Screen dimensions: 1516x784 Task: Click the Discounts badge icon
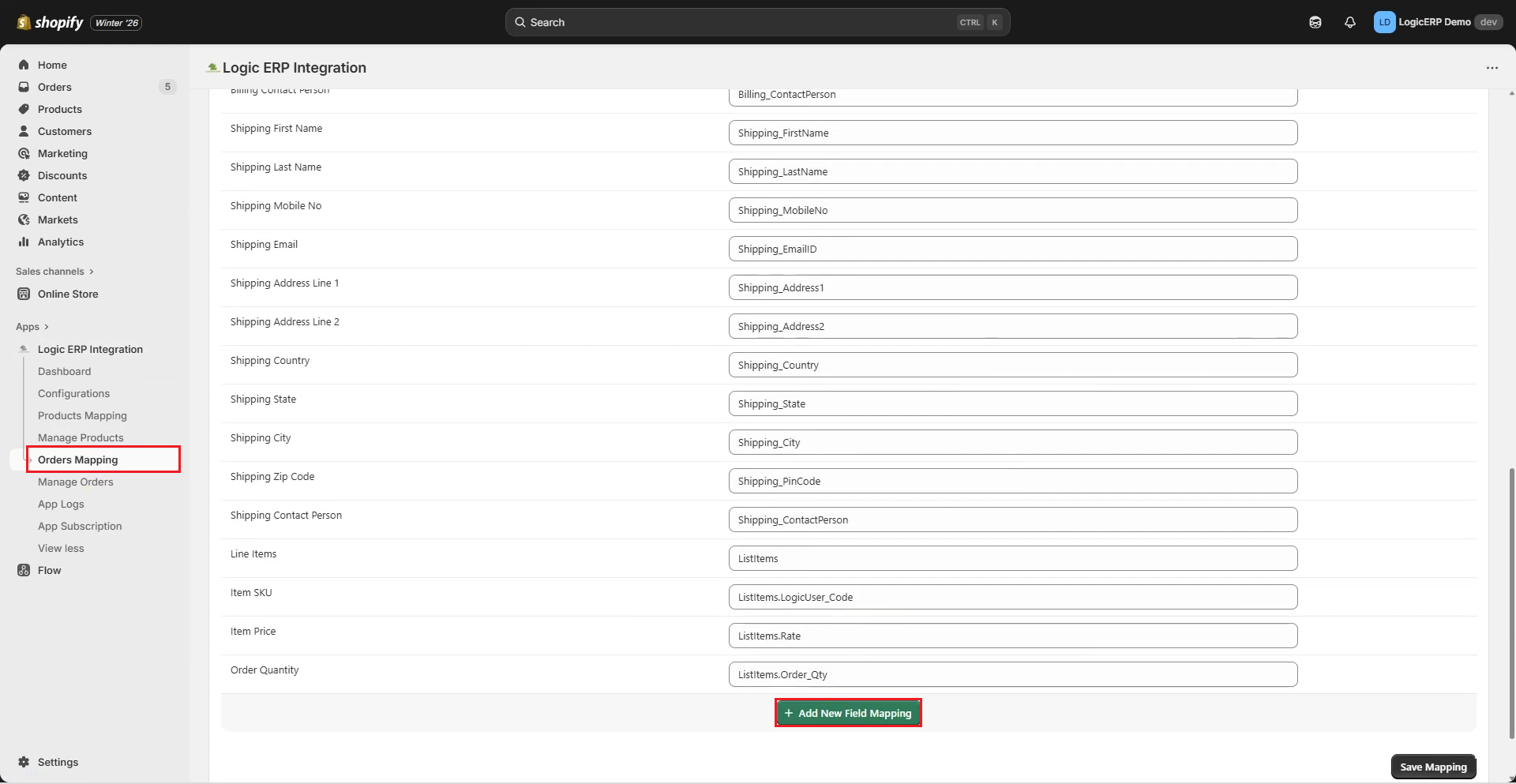coord(24,175)
